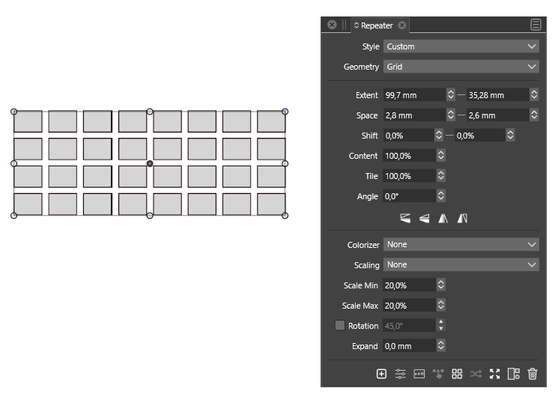The width and height of the screenshot is (555, 397).
Task: Open the Style dropdown showing Custom
Action: pos(461,46)
